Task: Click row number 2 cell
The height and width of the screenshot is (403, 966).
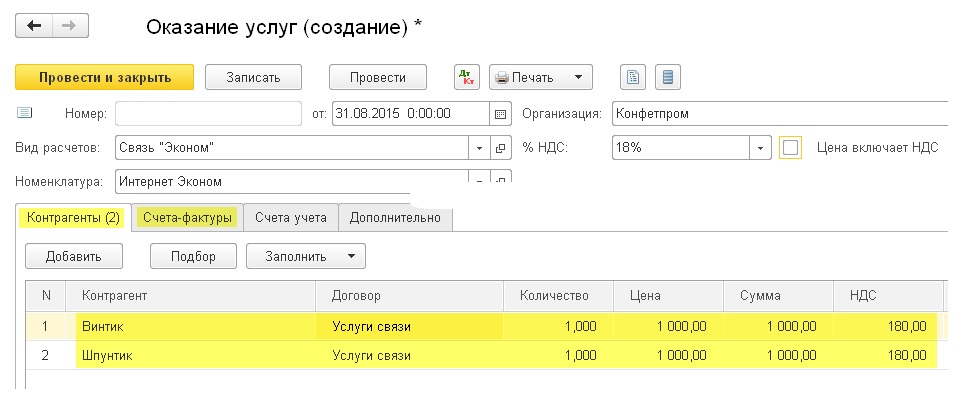Action: click(x=46, y=356)
